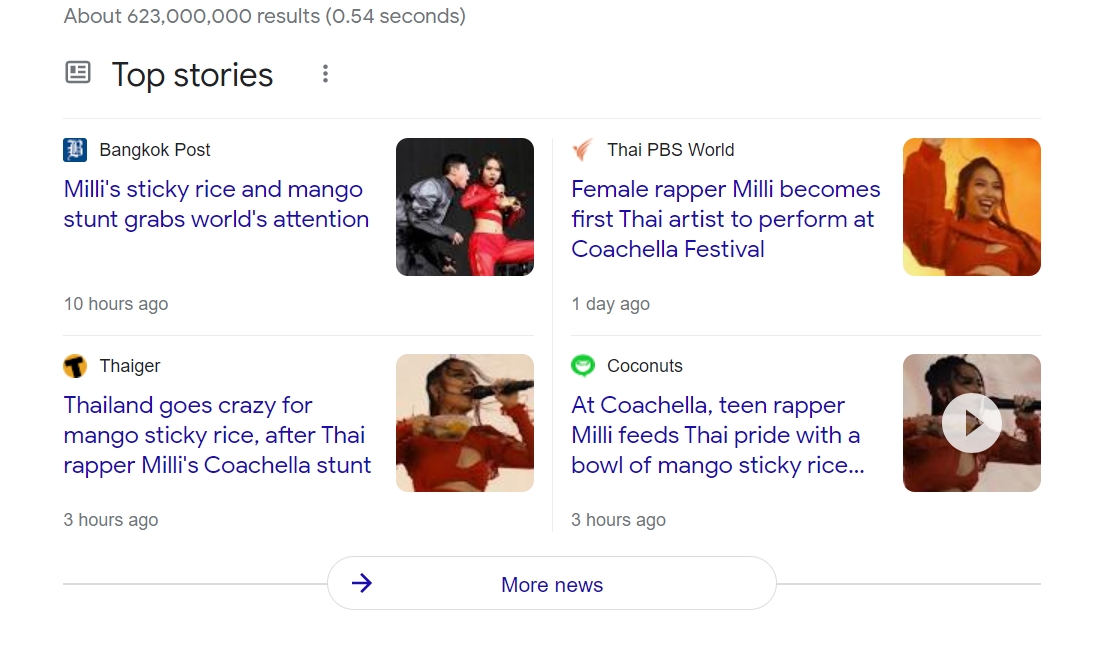Click the Thai PBS World source name
Image resolution: width=1099 pixels, height=652 pixels.
pos(670,150)
